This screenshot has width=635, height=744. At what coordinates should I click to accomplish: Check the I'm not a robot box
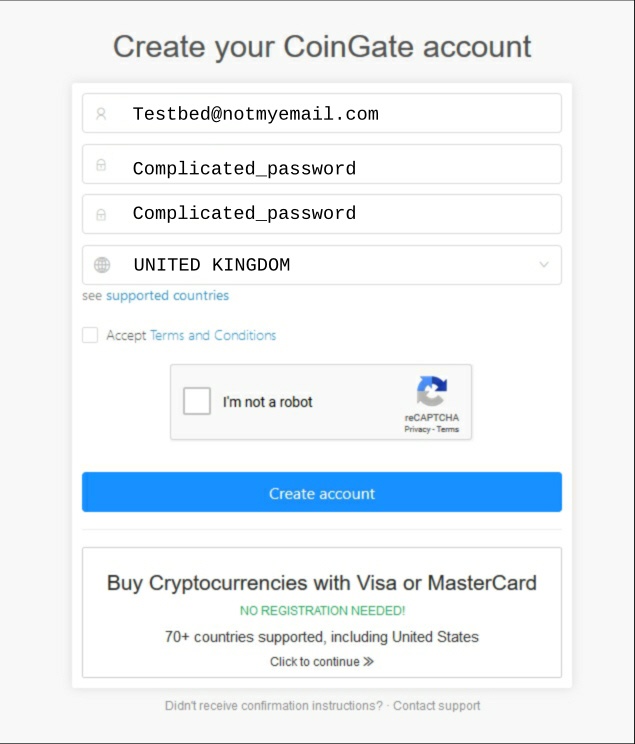point(197,402)
